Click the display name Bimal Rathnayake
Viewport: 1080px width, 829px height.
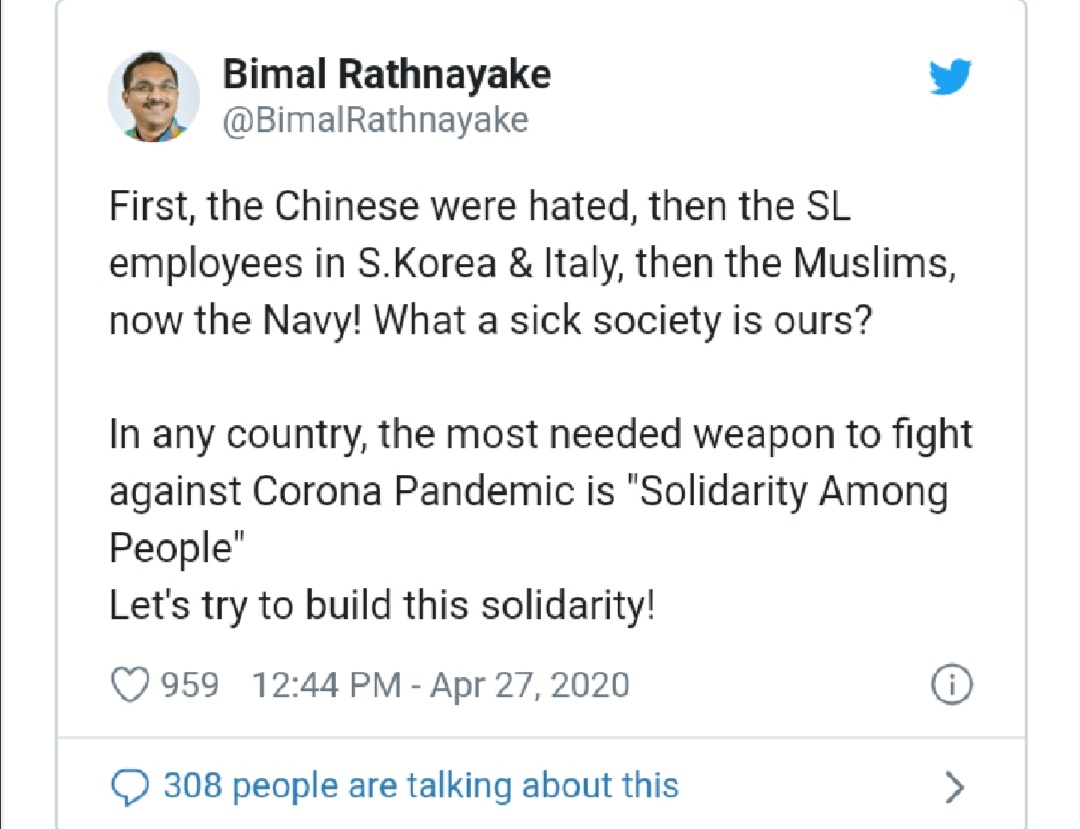(x=386, y=74)
